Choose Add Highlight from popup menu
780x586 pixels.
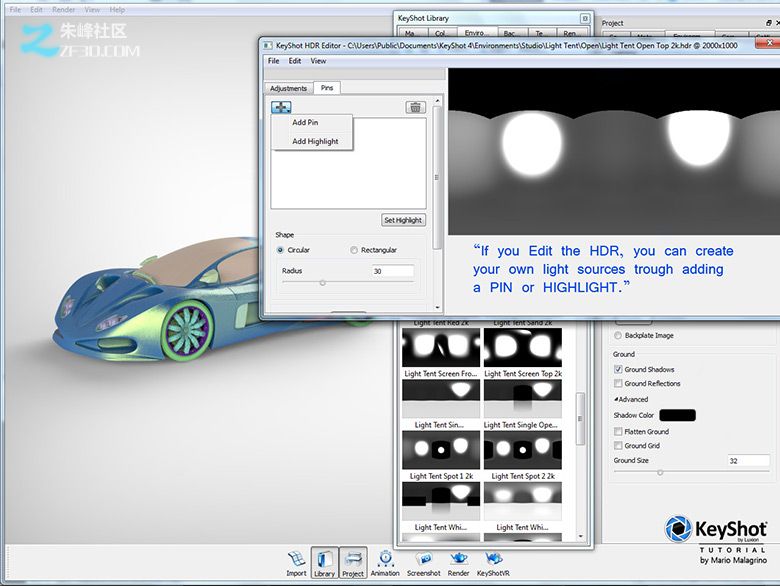click(x=315, y=141)
